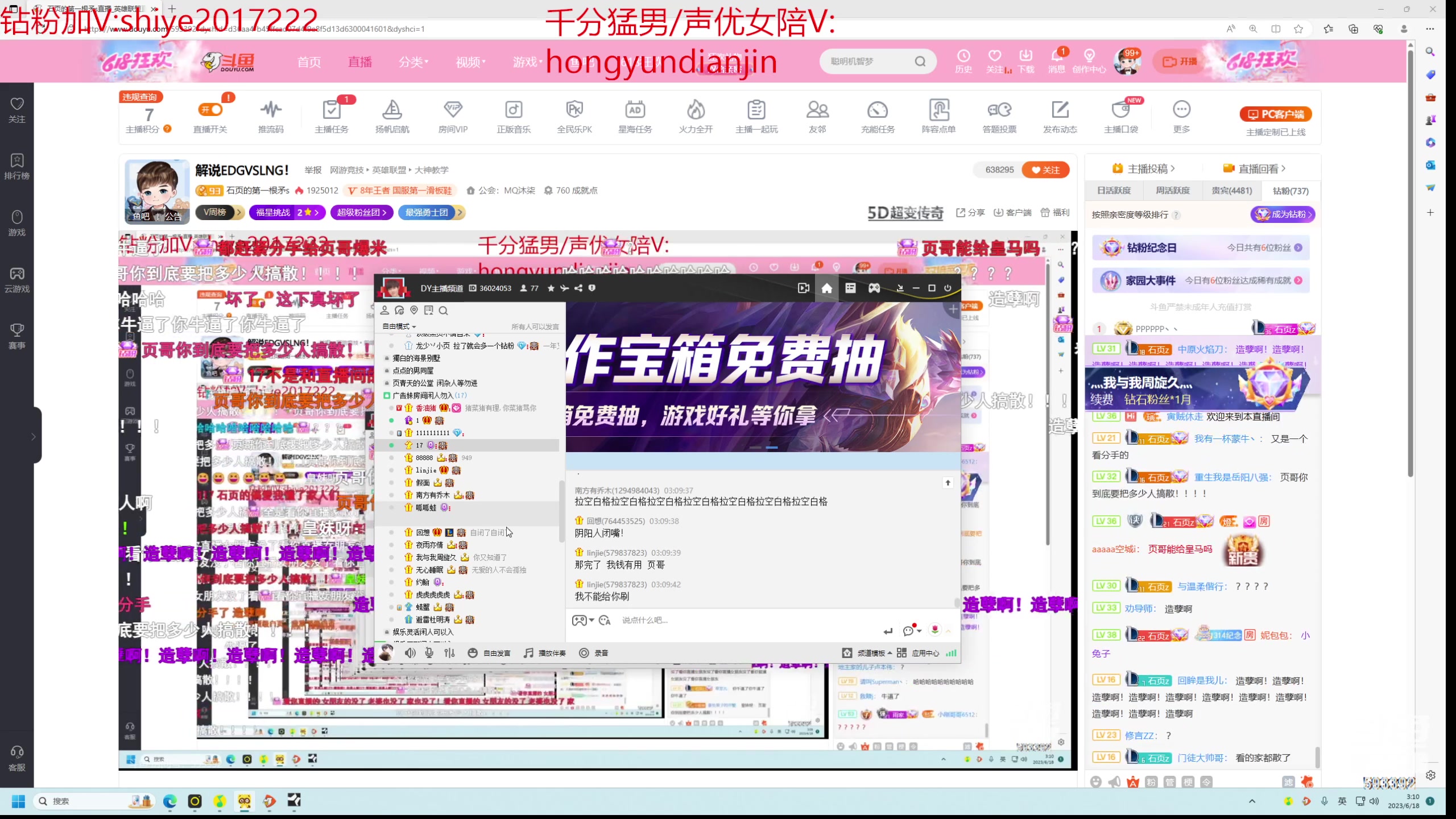Toggle 关注 follow heart button for streamer
Image resolution: width=1456 pixels, height=819 pixels.
tap(1045, 169)
